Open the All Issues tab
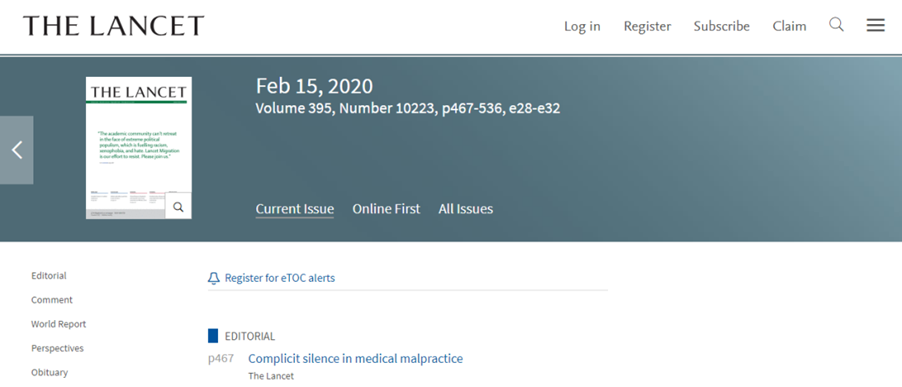Screen dimensions: 902x387 tap(465, 209)
